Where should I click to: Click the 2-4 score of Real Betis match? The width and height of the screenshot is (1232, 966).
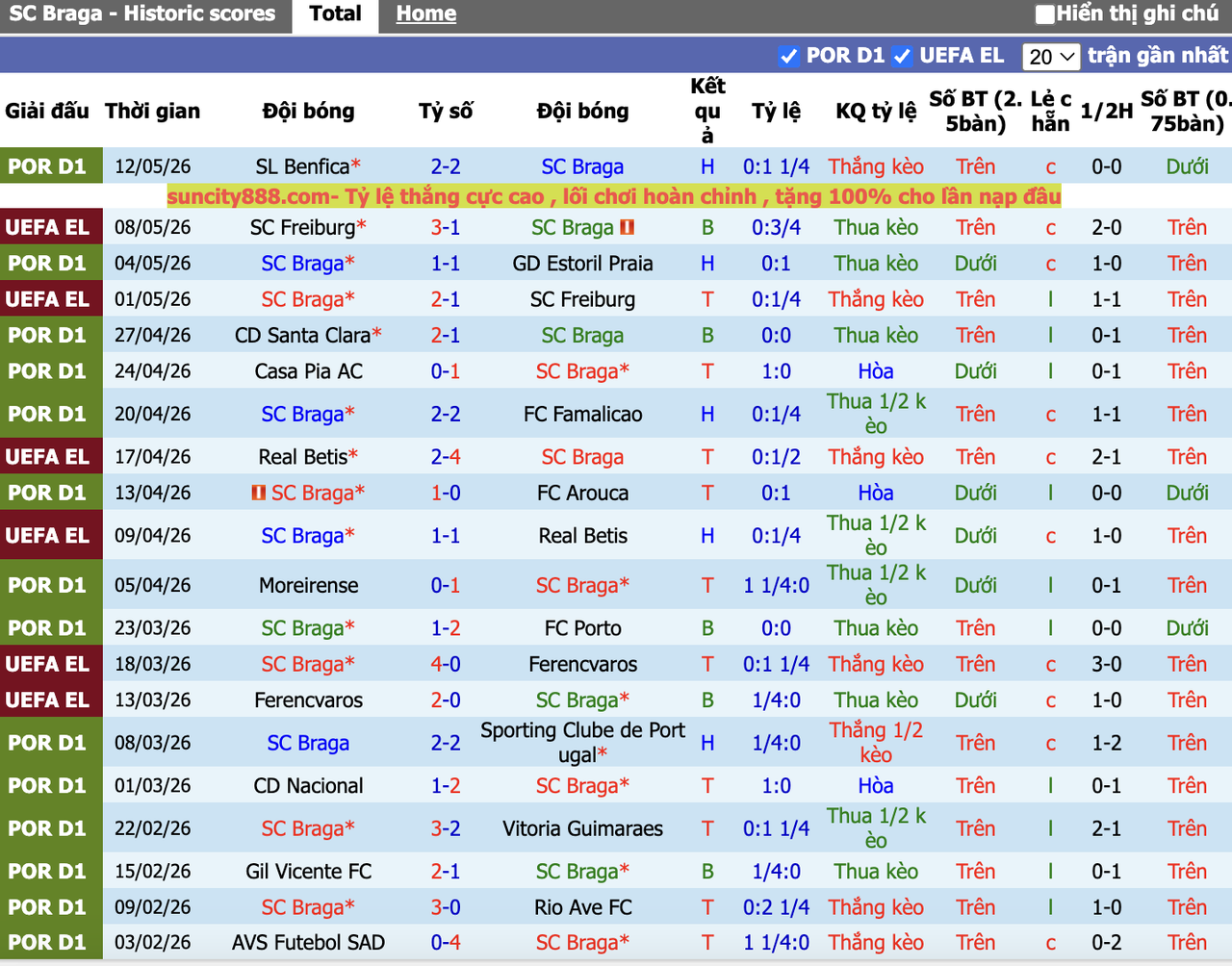point(446,457)
